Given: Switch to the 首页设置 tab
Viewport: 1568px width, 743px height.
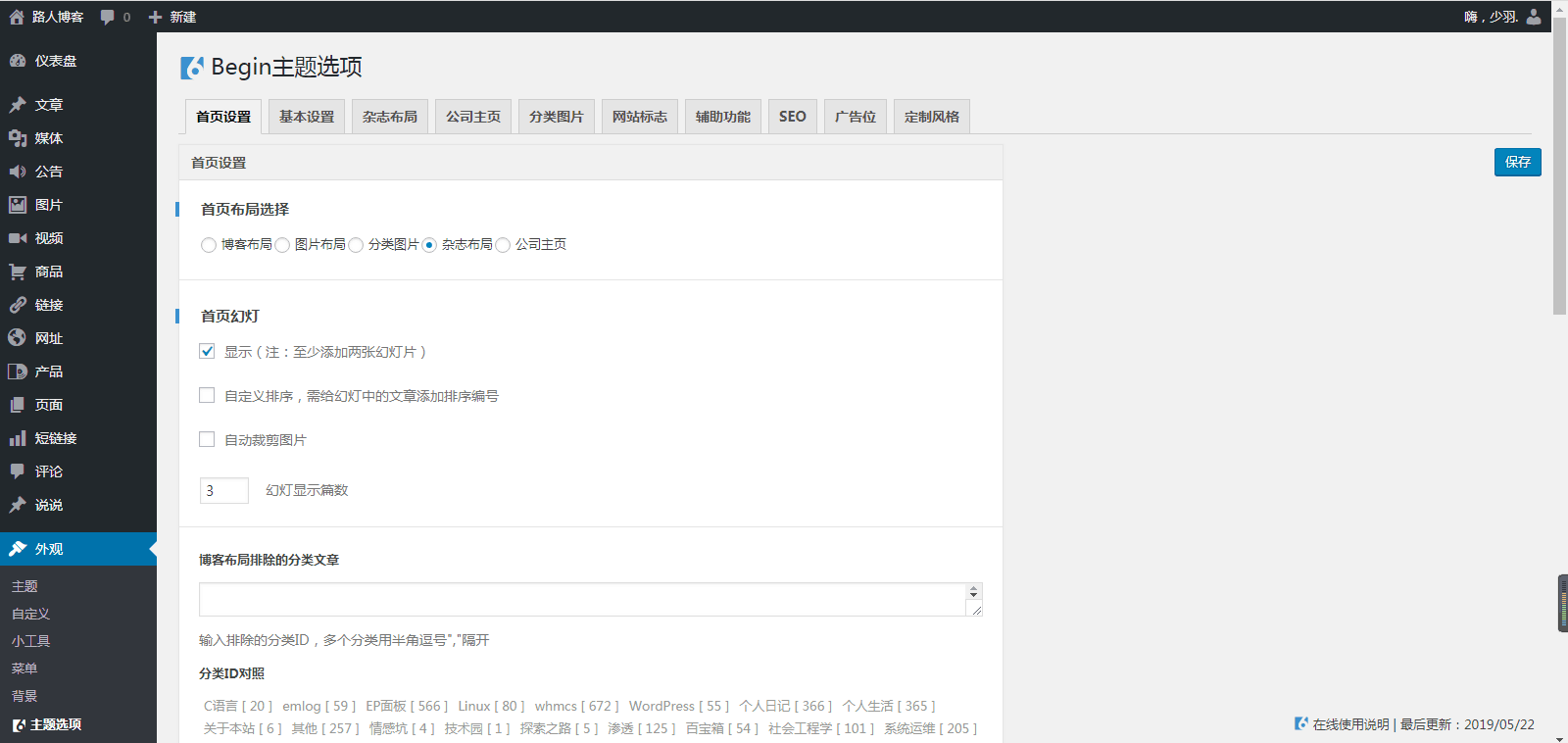Looking at the screenshot, I should click(x=223, y=117).
